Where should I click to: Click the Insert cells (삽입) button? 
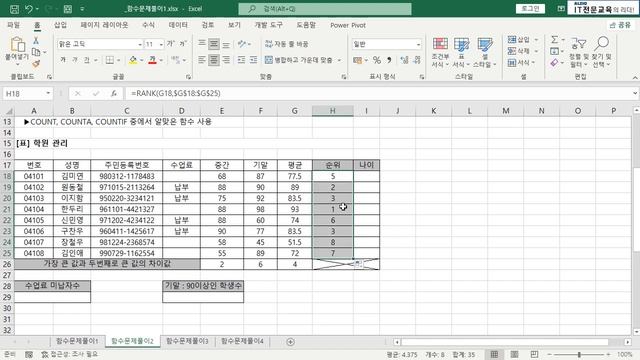pos(519,40)
